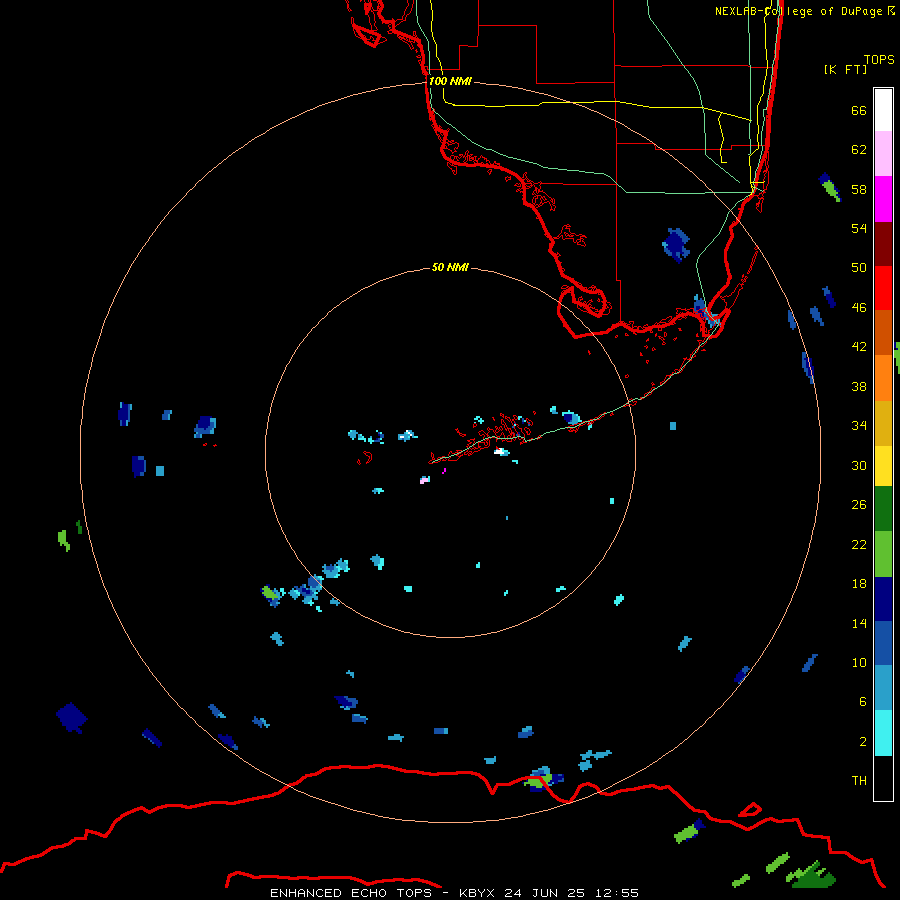Pick the magenta legend swatch near 58
This screenshot has width=900, height=900.
tap(883, 199)
